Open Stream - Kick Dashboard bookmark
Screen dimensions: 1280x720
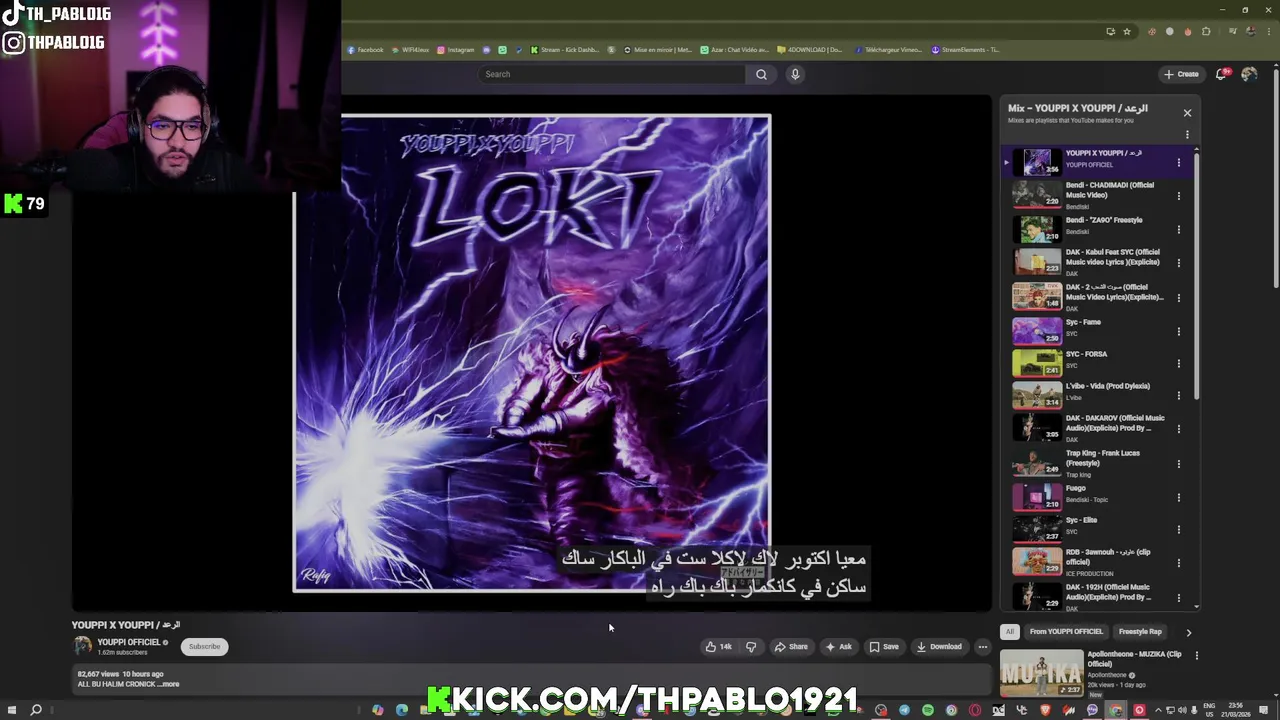point(564,50)
